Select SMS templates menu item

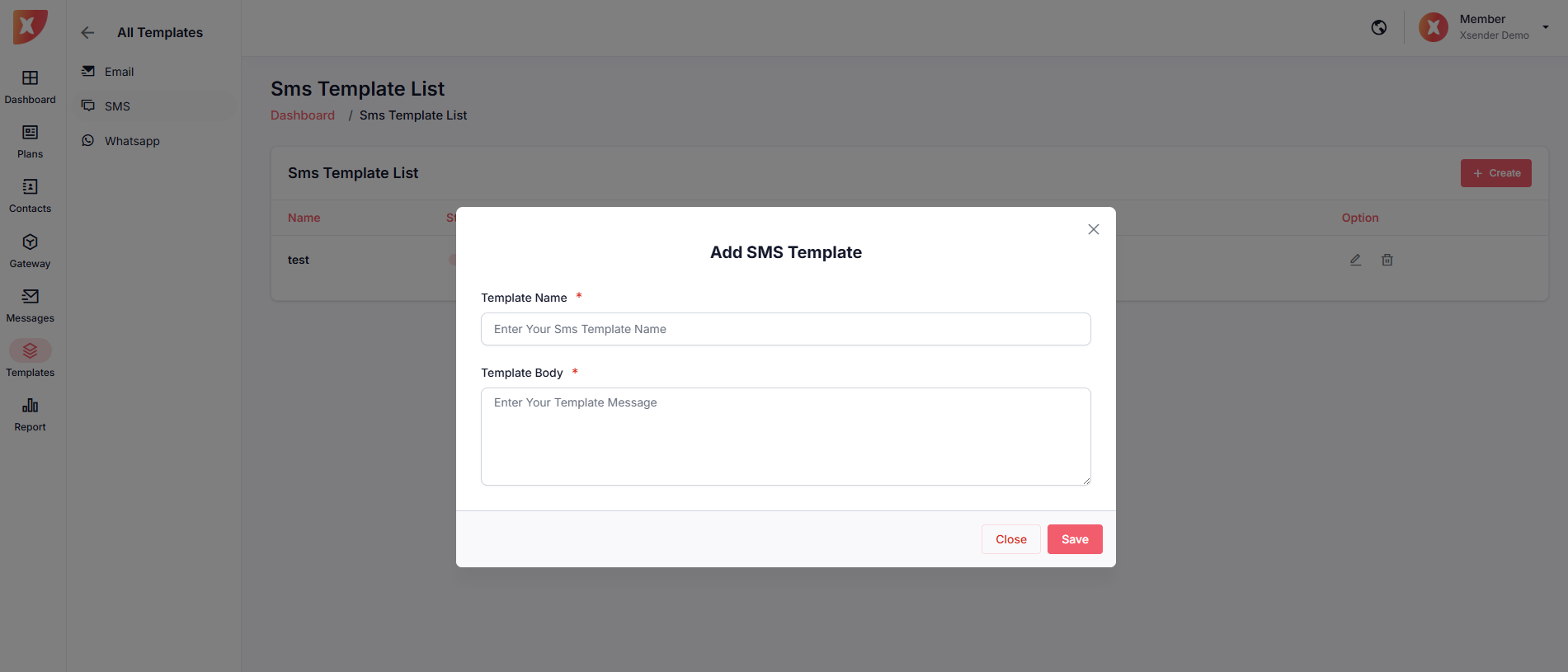click(x=117, y=106)
